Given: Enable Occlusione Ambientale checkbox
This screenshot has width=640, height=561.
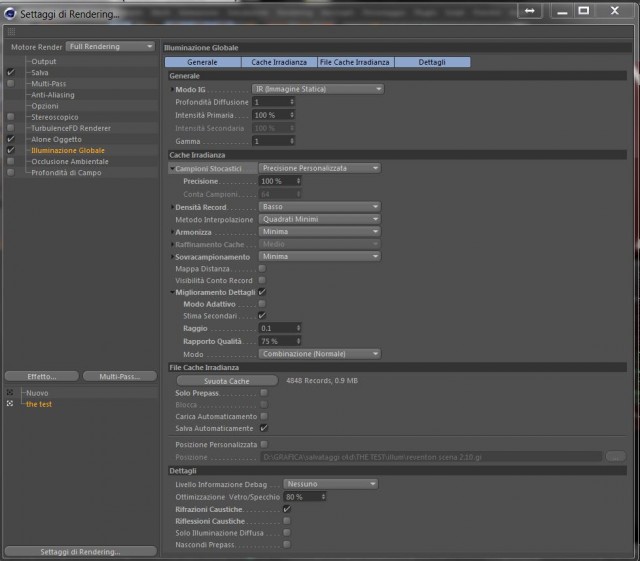Looking at the screenshot, I should [x=11, y=161].
